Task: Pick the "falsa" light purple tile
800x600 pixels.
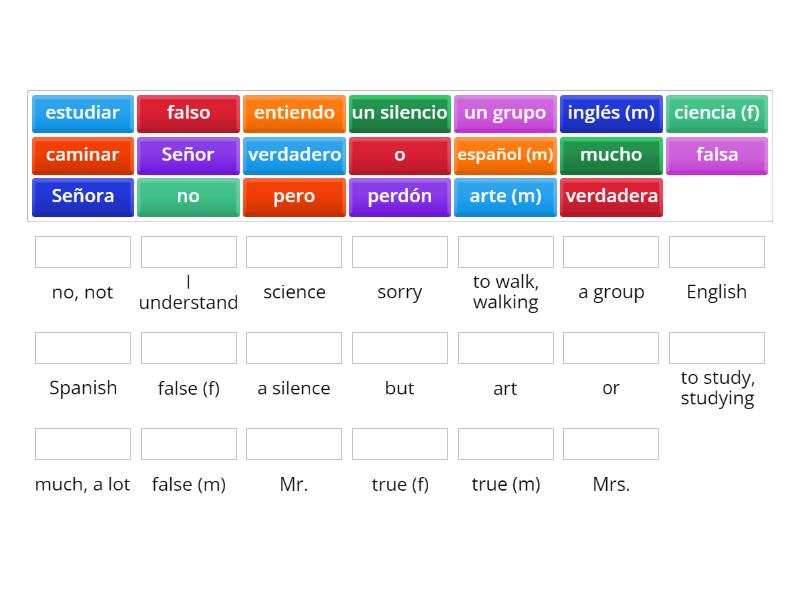Action: pyautogui.click(x=717, y=155)
